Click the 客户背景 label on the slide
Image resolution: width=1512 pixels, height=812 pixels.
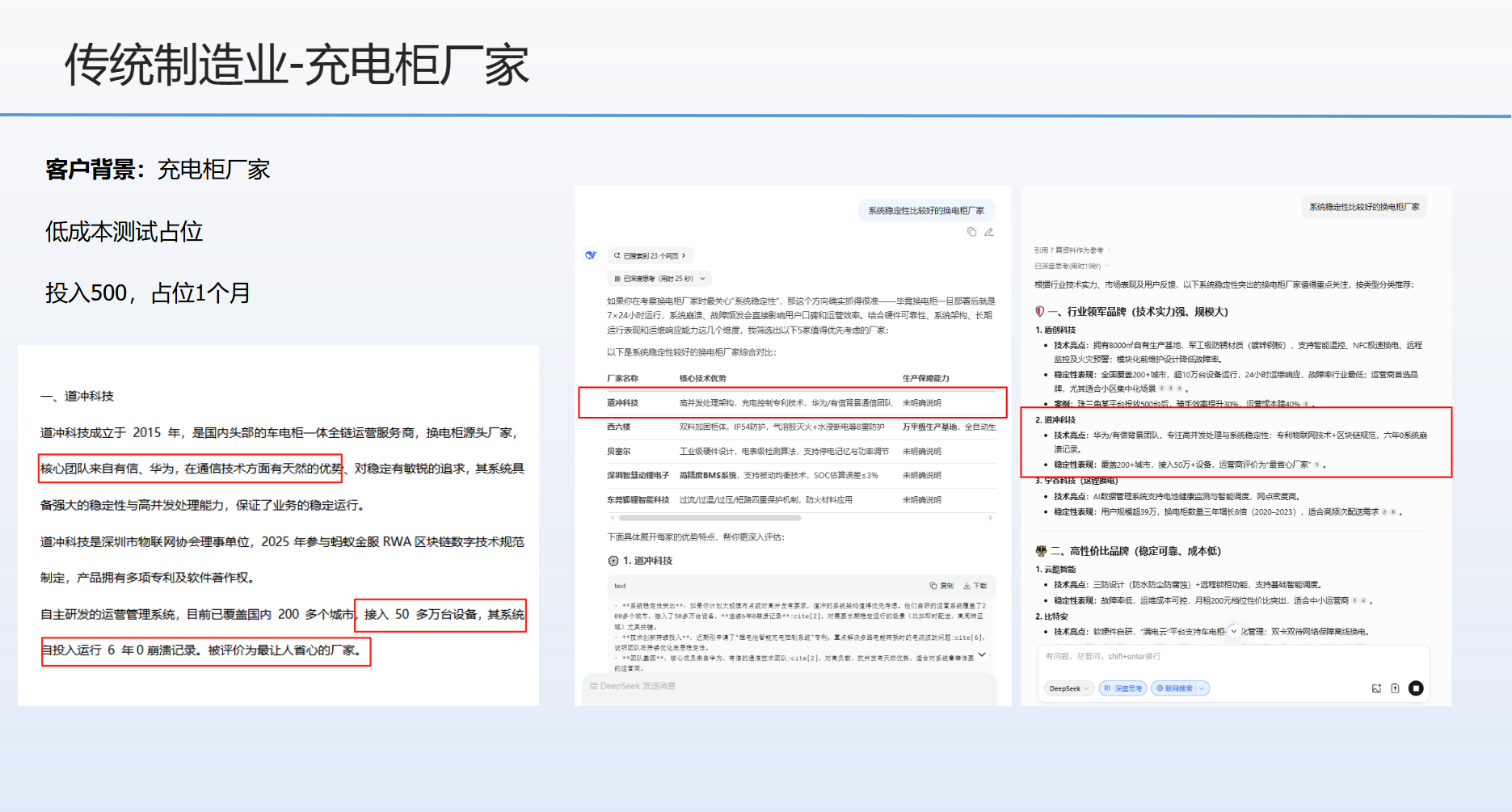coord(95,170)
